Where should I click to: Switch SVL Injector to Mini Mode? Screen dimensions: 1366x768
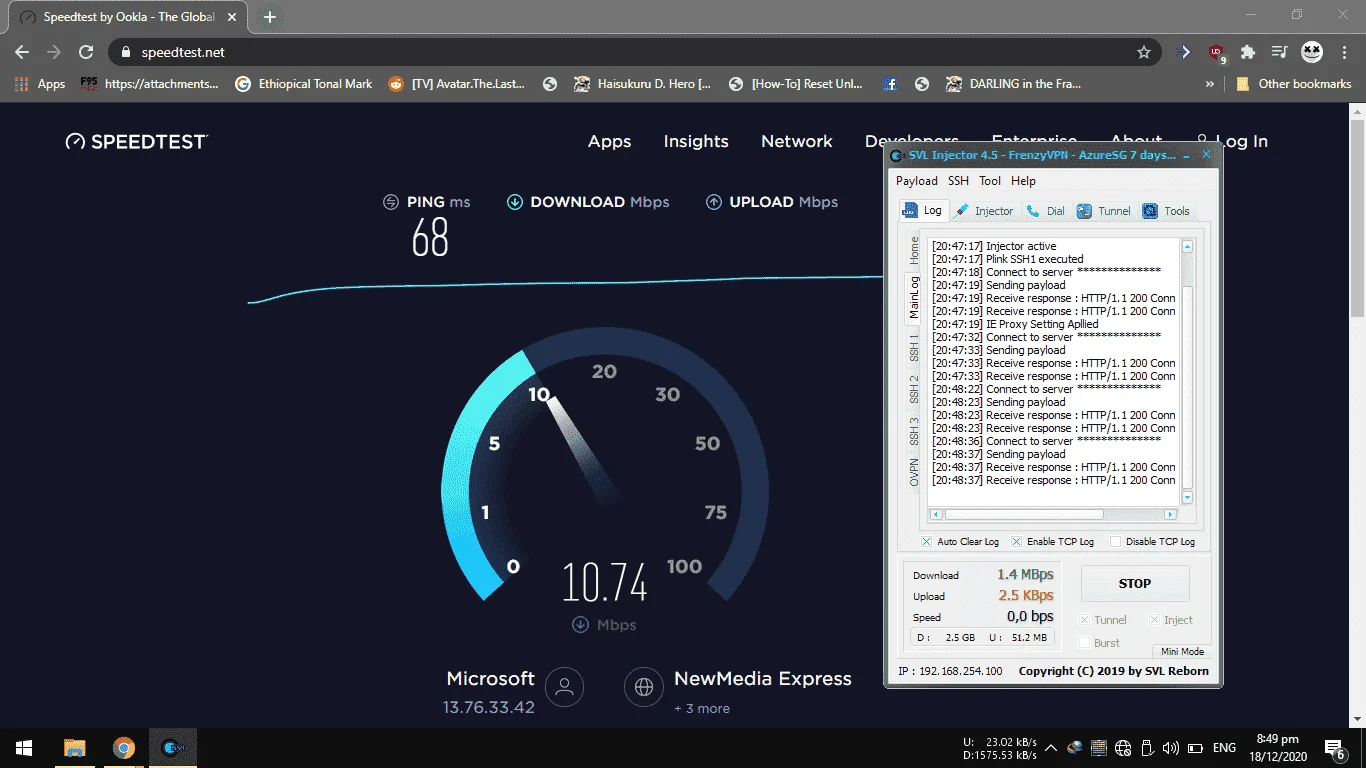coord(1182,652)
